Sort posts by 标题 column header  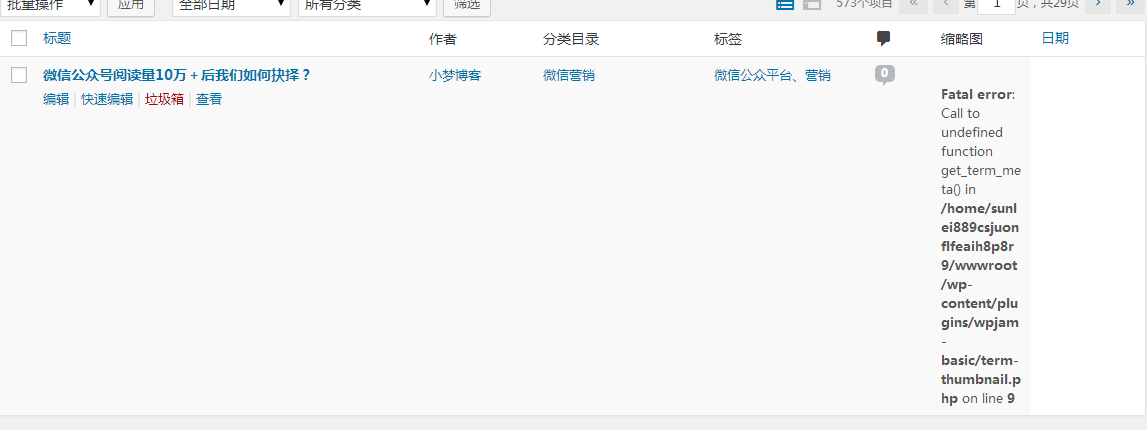(57, 39)
